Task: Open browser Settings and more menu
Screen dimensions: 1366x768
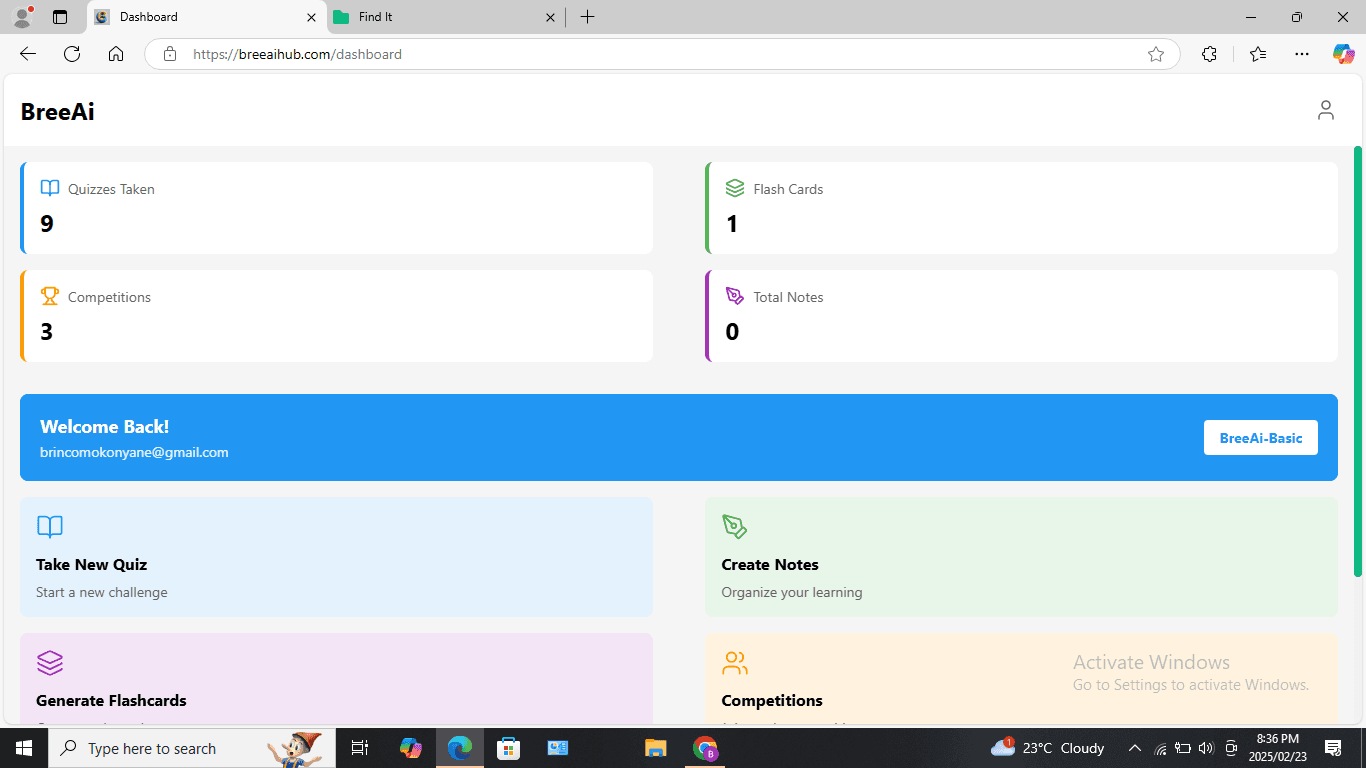Action: [x=1301, y=54]
